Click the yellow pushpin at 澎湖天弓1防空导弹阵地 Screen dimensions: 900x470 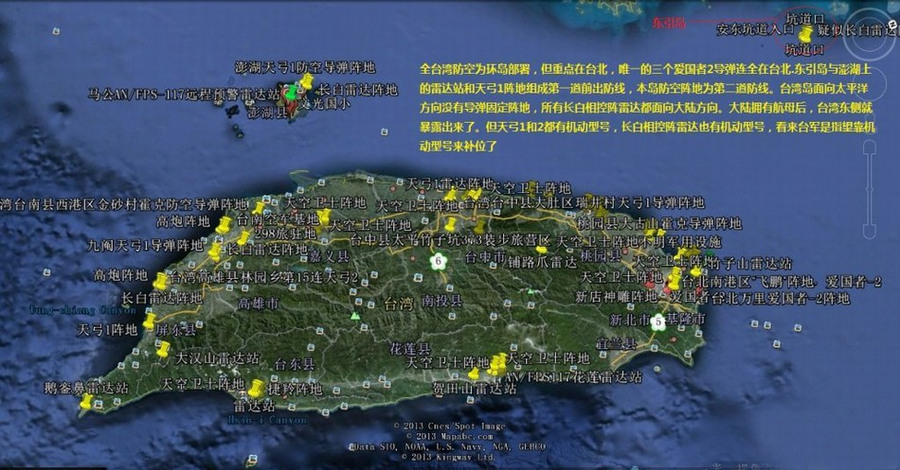tap(306, 82)
